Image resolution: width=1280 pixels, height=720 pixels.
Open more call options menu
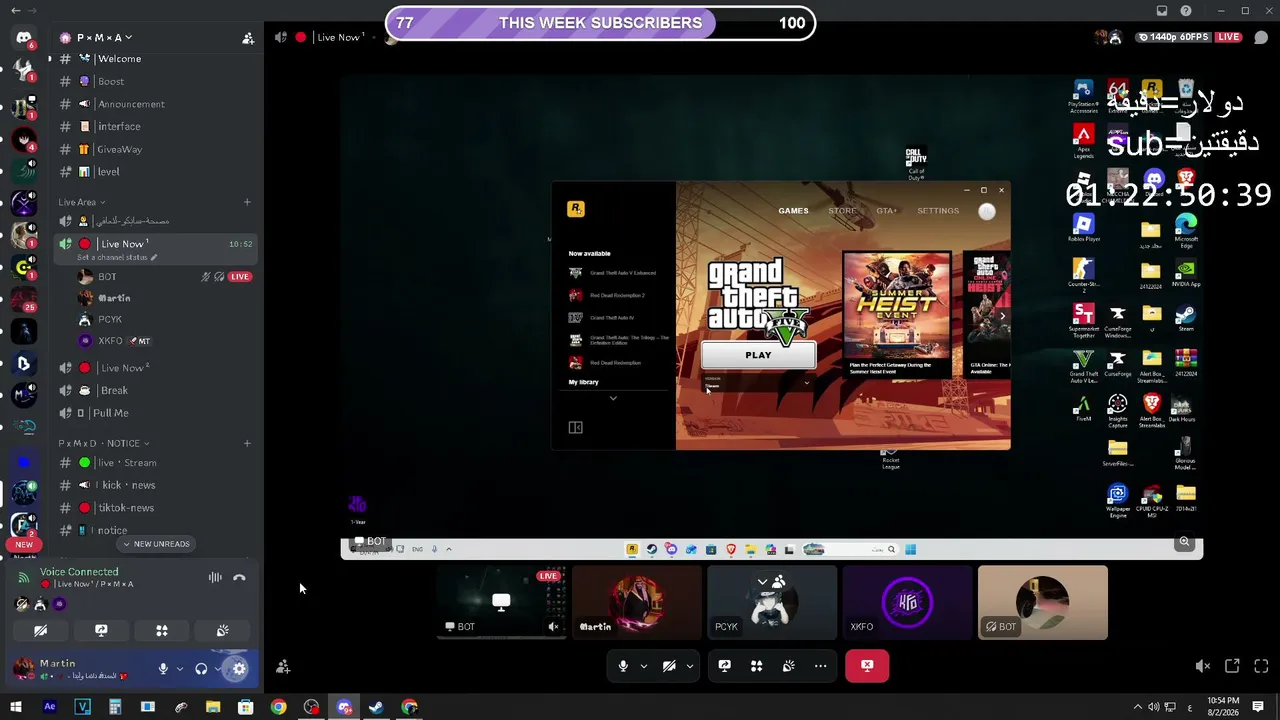[x=821, y=666]
